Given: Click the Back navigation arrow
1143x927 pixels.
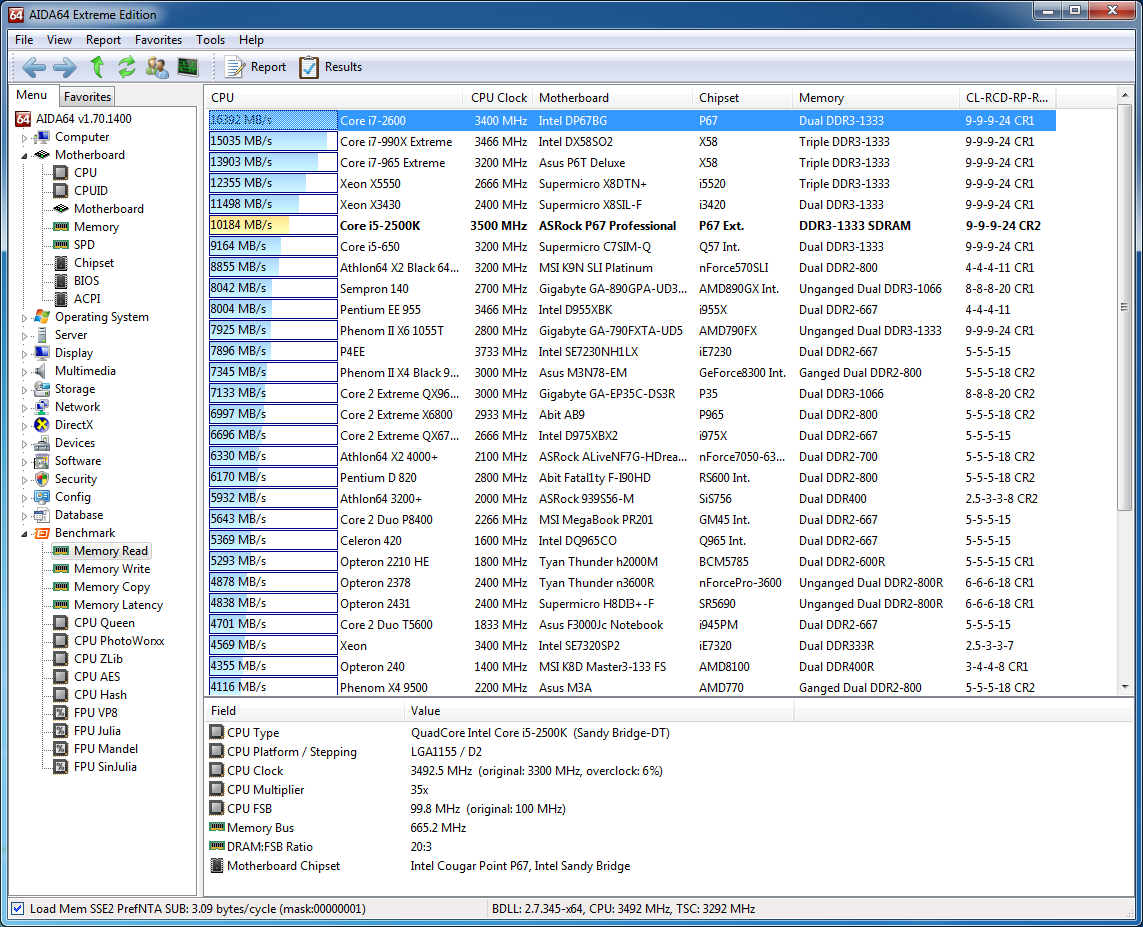Looking at the screenshot, I should pos(34,67).
